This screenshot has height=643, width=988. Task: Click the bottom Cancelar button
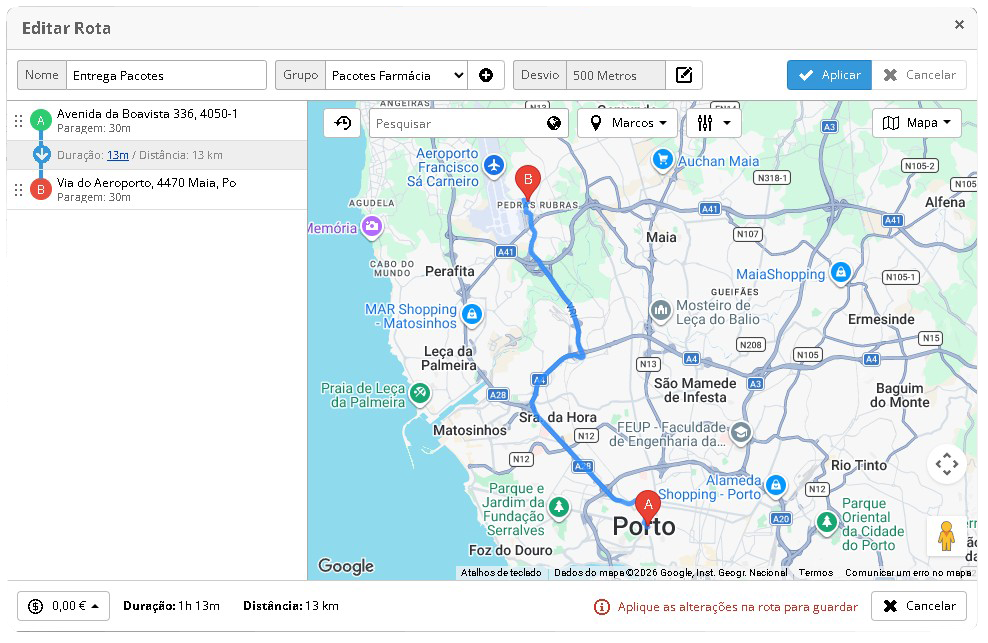tap(919, 606)
